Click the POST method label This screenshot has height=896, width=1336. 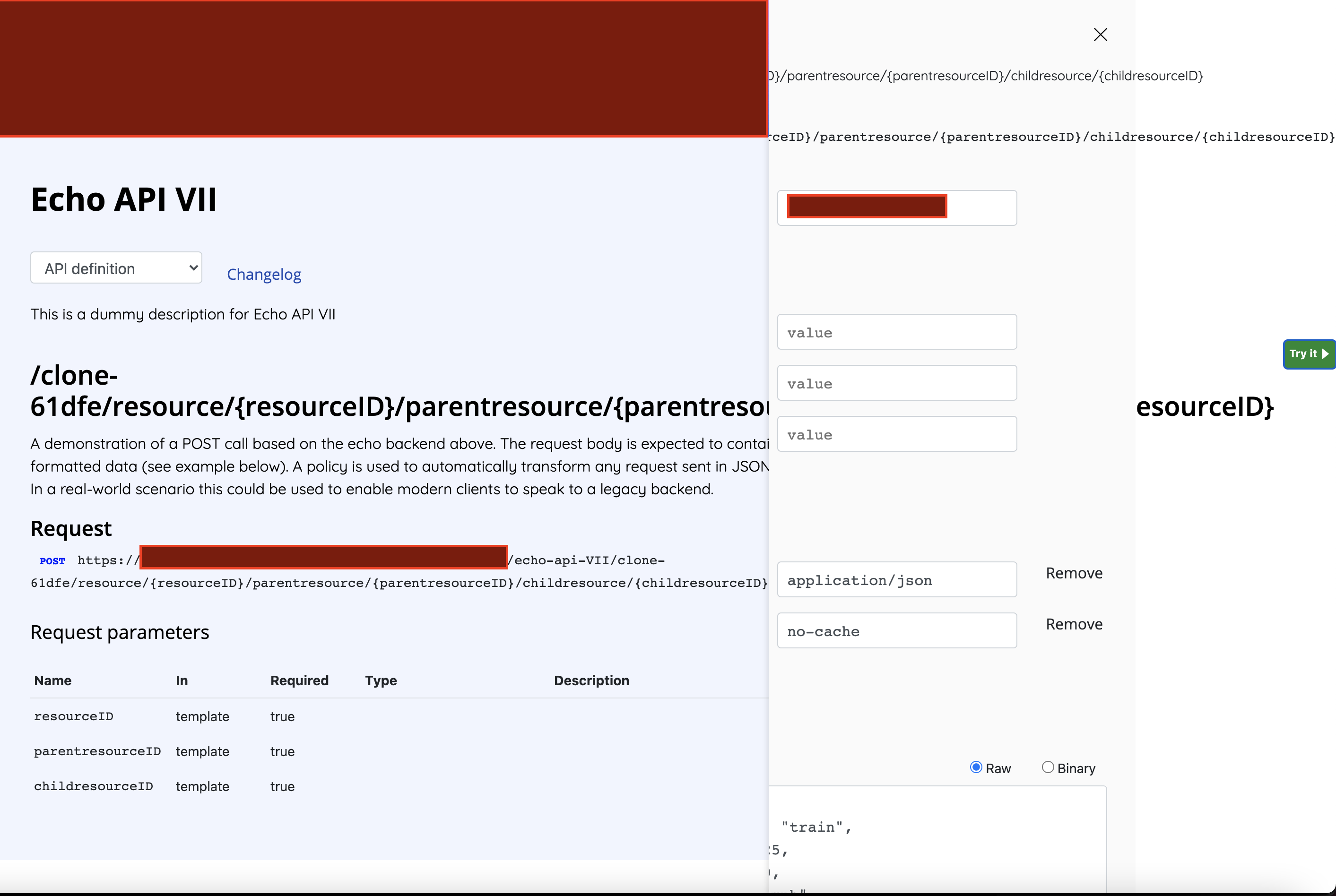coord(52,561)
